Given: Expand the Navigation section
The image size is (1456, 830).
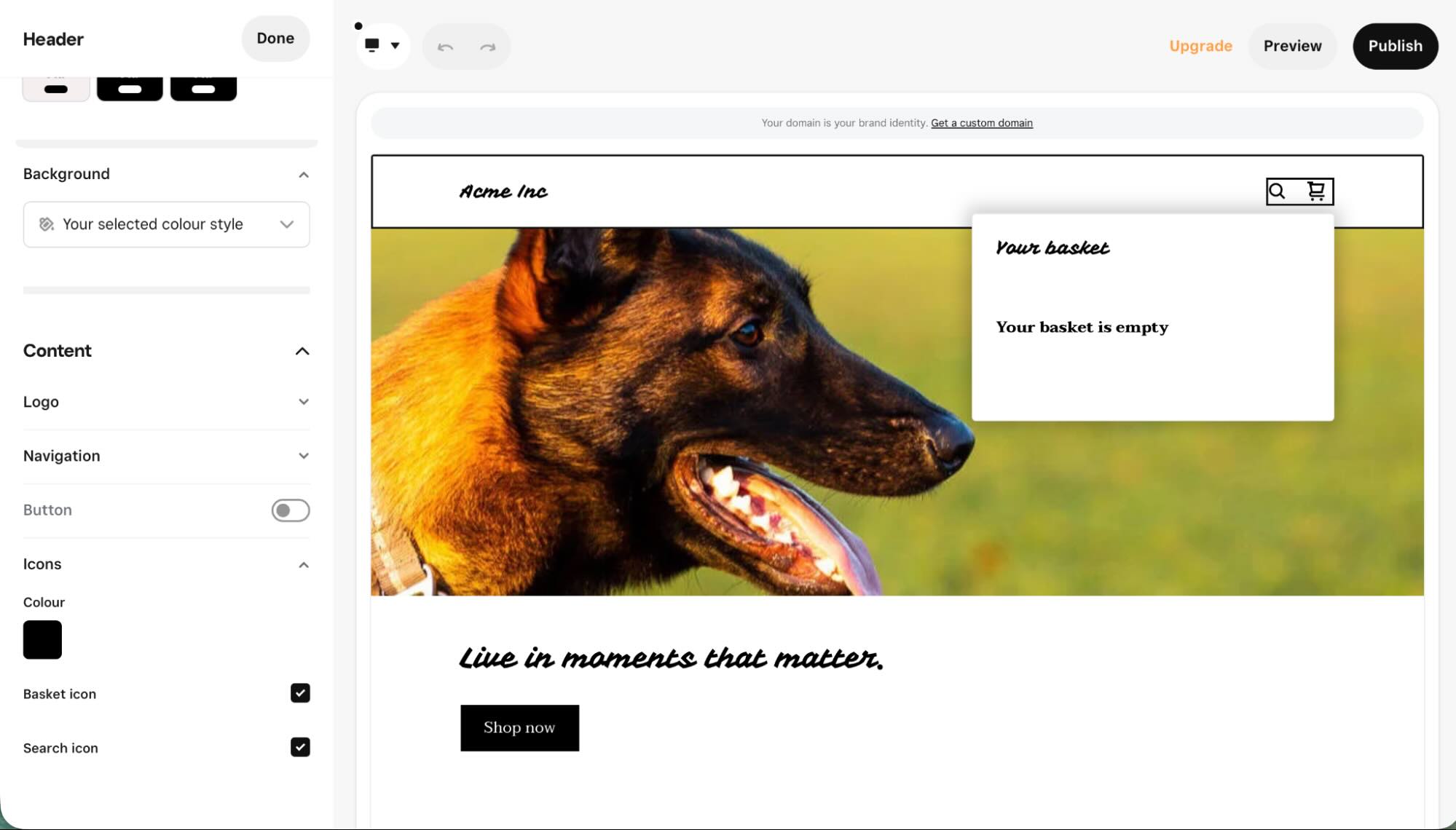Looking at the screenshot, I should pyautogui.click(x=304, y=456).
